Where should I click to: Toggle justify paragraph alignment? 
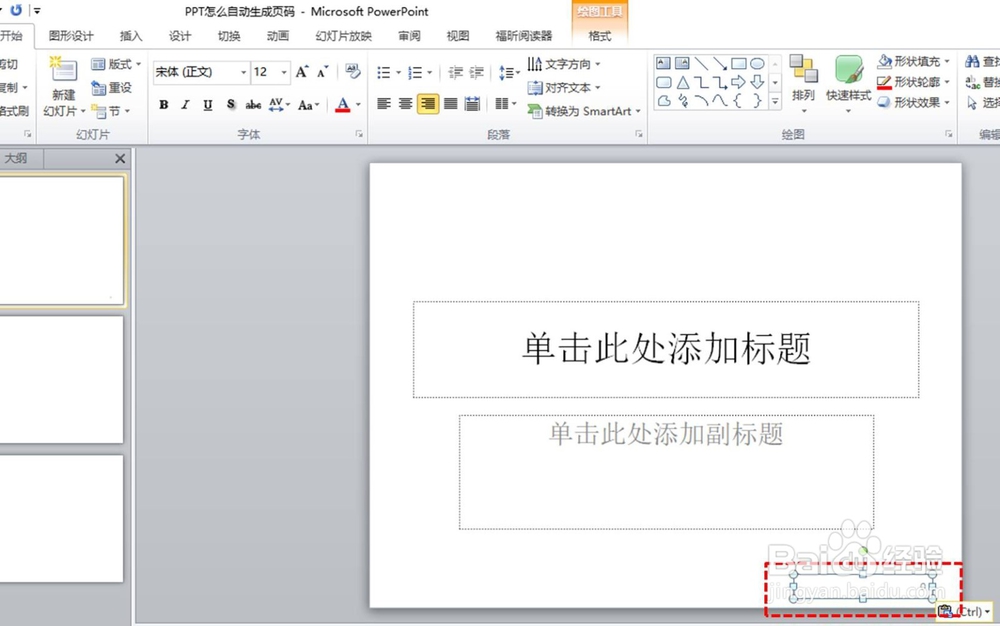point(450,104)
